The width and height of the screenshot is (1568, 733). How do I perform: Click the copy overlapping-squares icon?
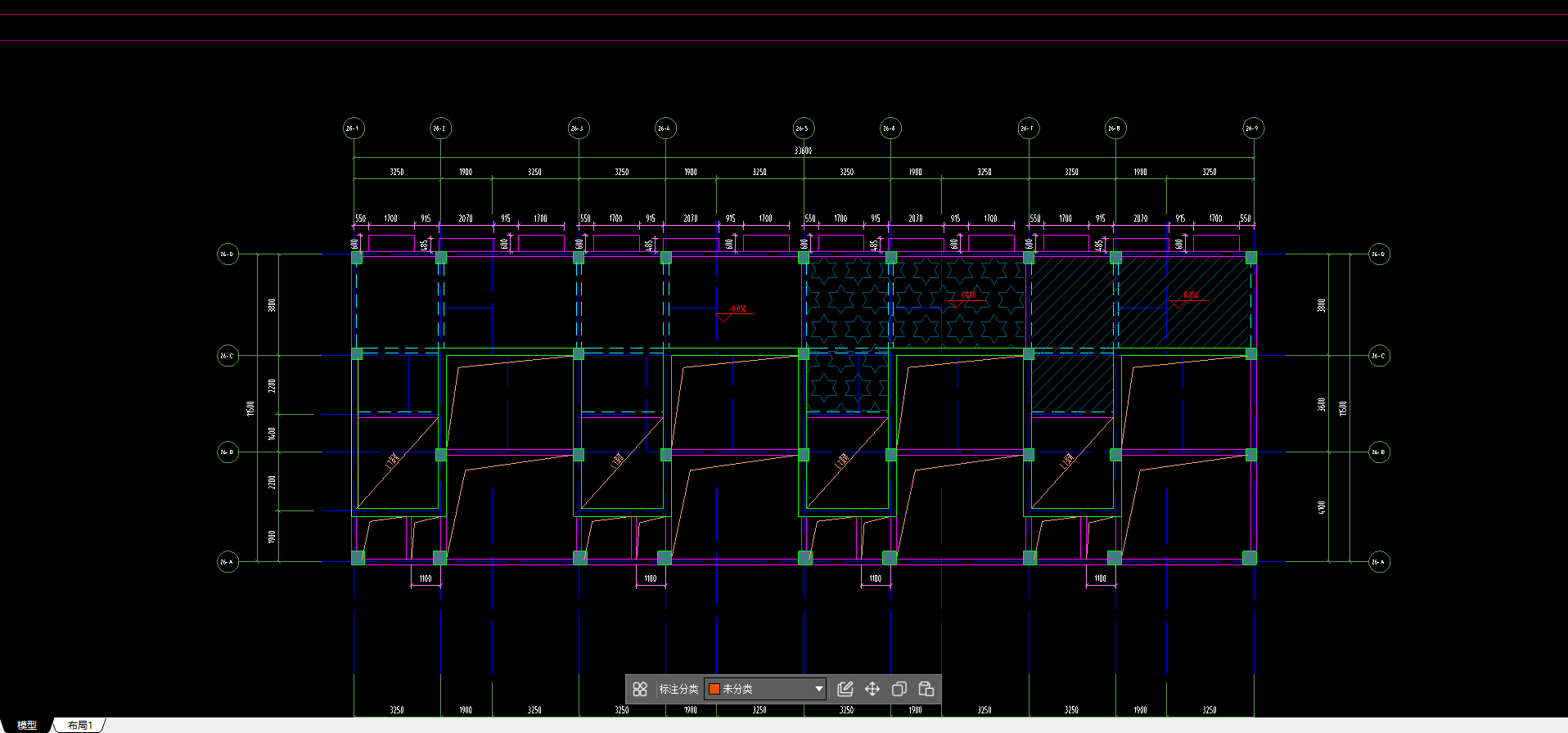899,689
